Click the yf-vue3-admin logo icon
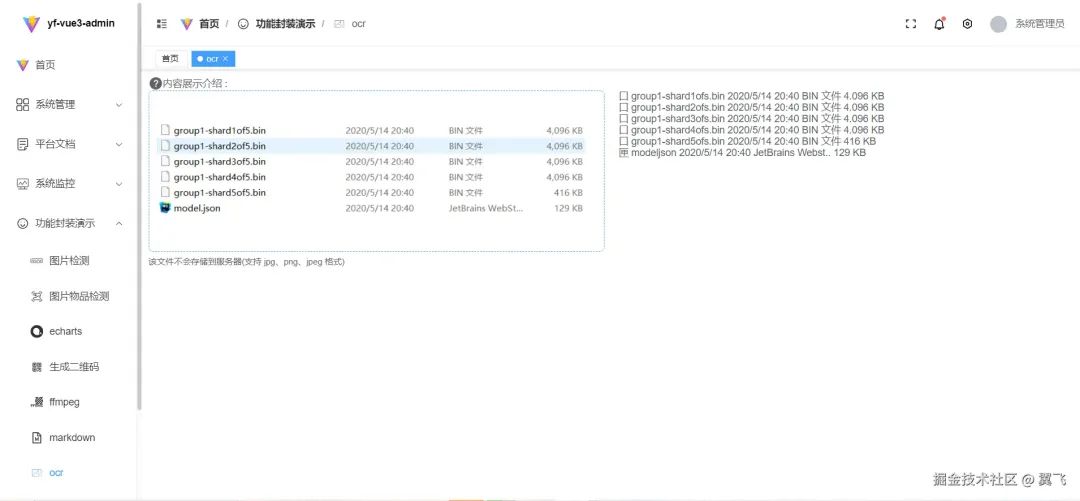The width and height of the screenshot is (1080, 501). tap(31, 24)
